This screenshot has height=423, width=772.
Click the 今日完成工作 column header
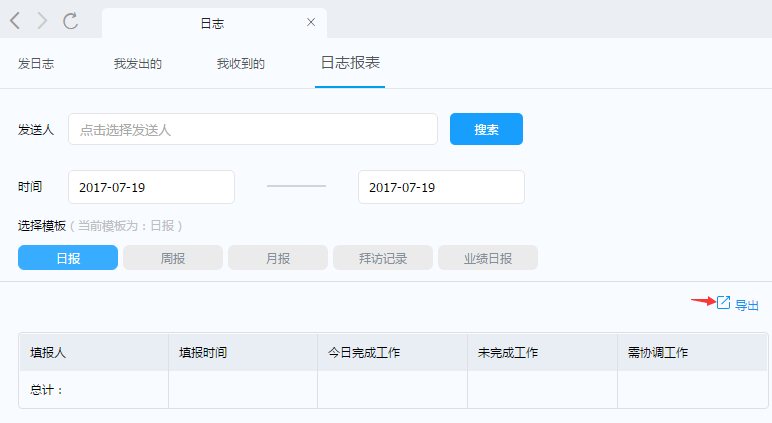tap(392, 353)
